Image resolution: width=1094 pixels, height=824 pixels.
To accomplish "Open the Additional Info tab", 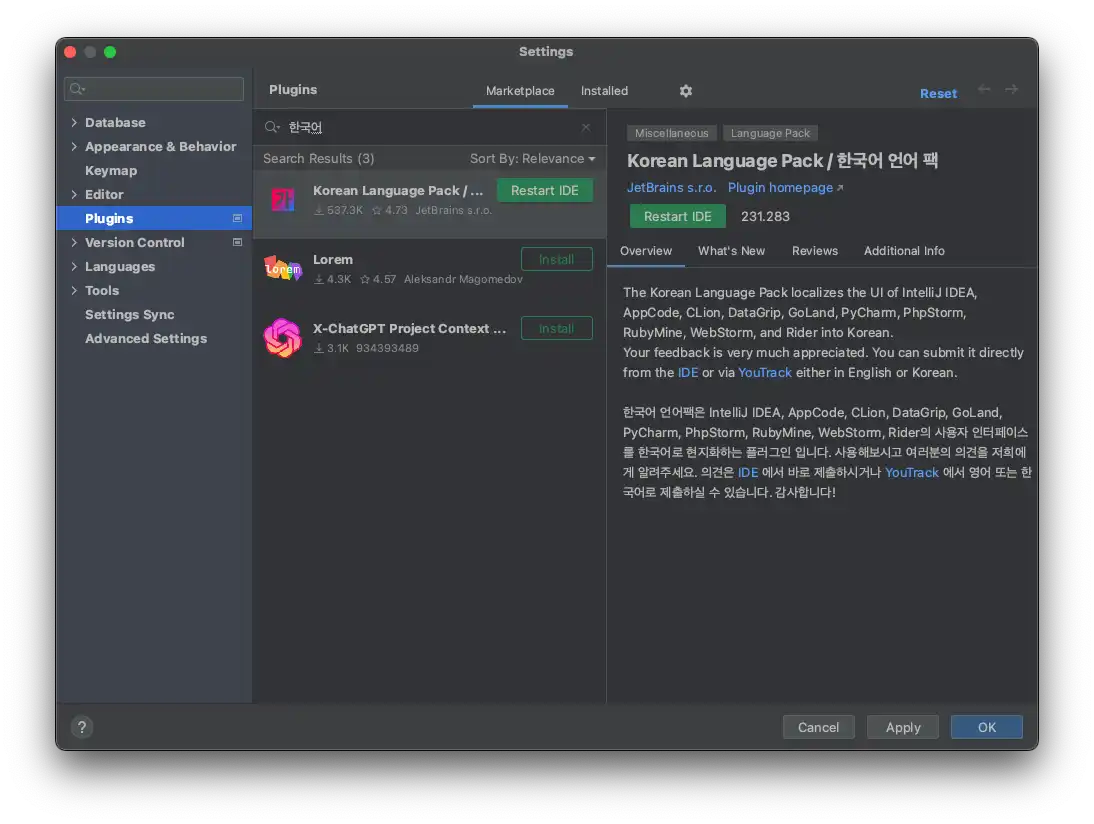I will pos(904,251).
